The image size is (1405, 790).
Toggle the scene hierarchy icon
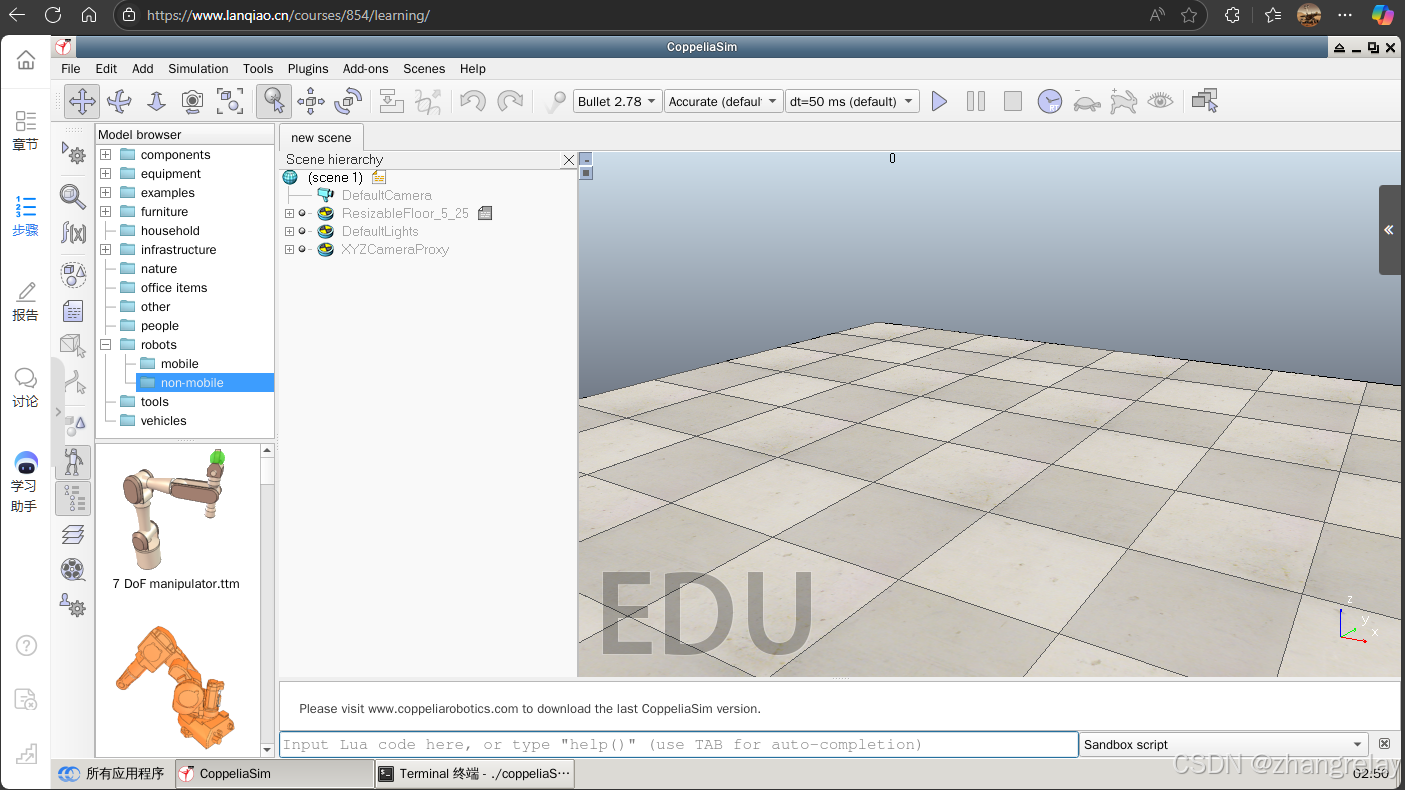coord(73,498)
